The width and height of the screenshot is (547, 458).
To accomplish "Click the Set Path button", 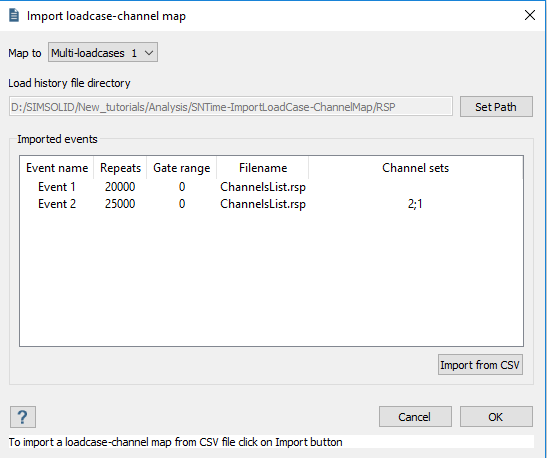I will (496, 107).
